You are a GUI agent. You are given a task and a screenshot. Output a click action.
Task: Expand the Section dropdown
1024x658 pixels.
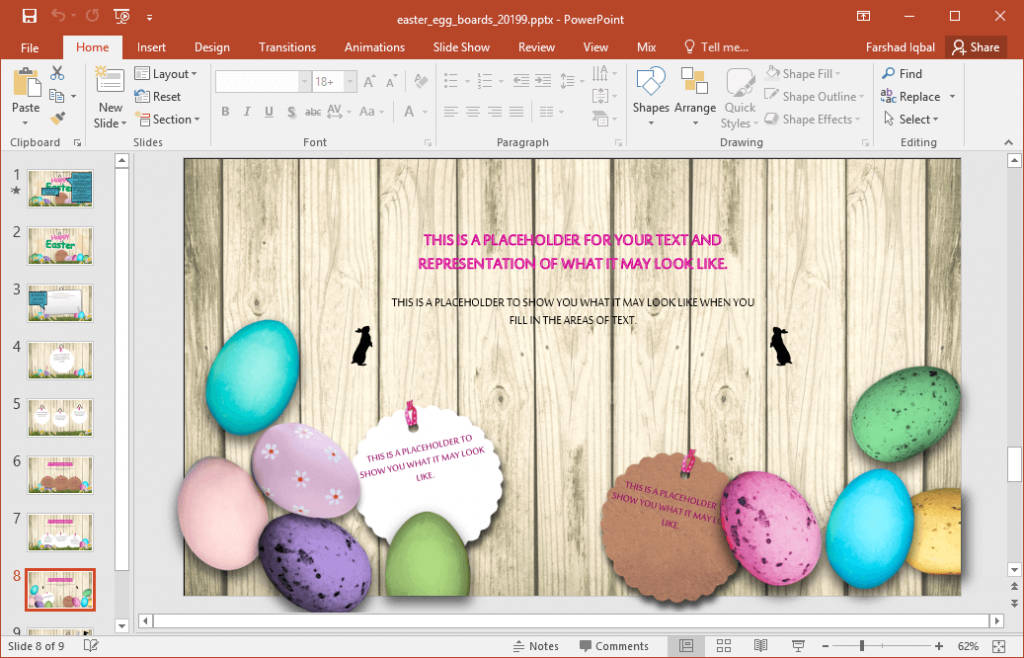168,119
